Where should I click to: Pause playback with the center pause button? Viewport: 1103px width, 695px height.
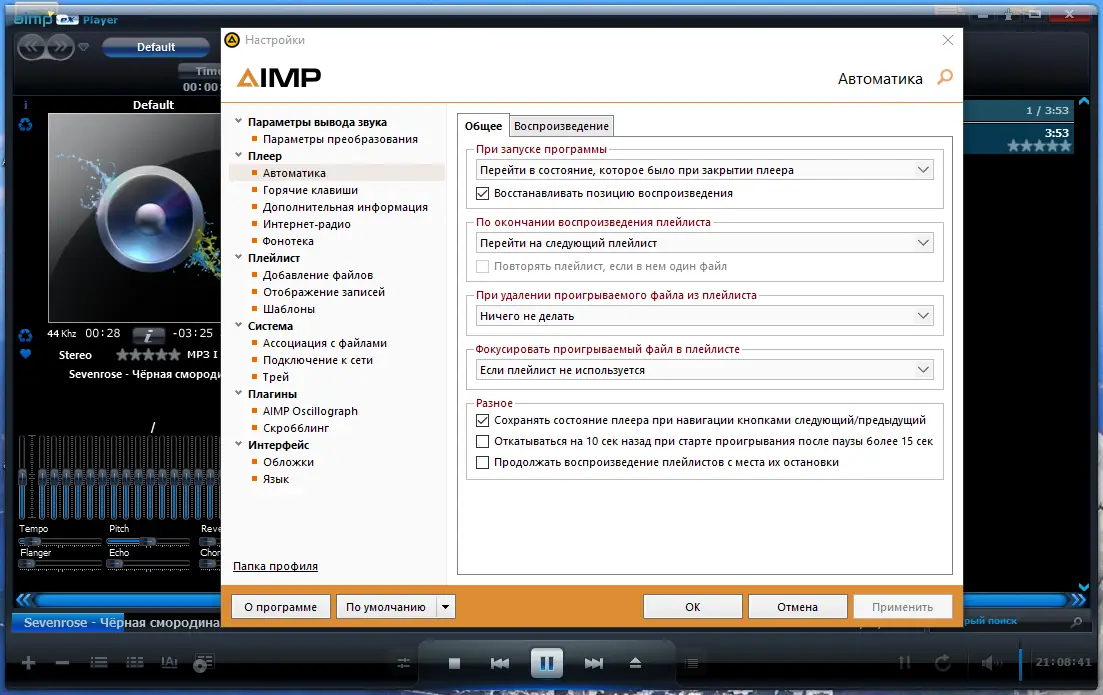click(x=546, y=662)
